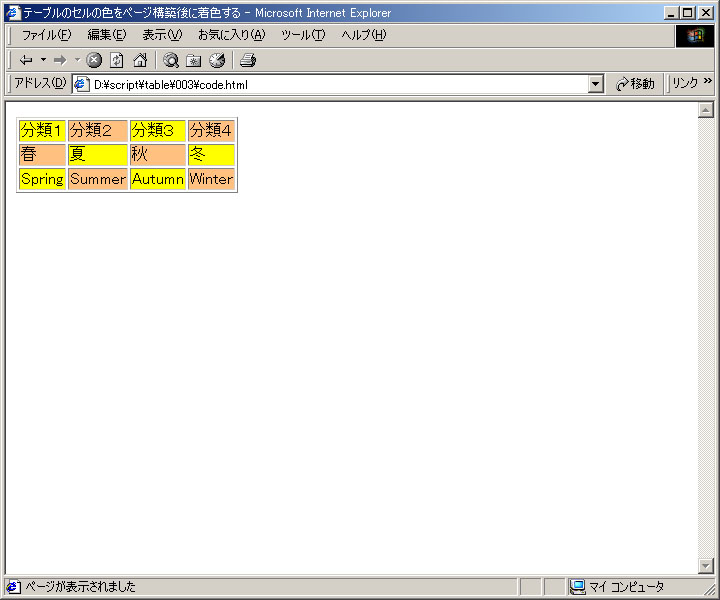Click the IE icon in title bar
Image resolution: width=720 pixels, height=600 pixels.
point(14,12)
